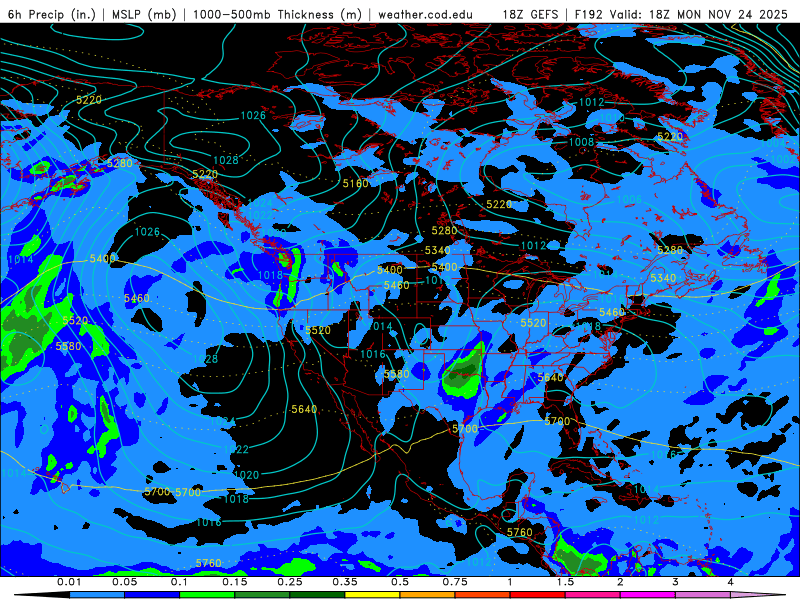The height and width of the screenshot is (600, 800).
Task: Select the '1000-500mb Thickness (m)' title text
Action: (x=278, y=14)
